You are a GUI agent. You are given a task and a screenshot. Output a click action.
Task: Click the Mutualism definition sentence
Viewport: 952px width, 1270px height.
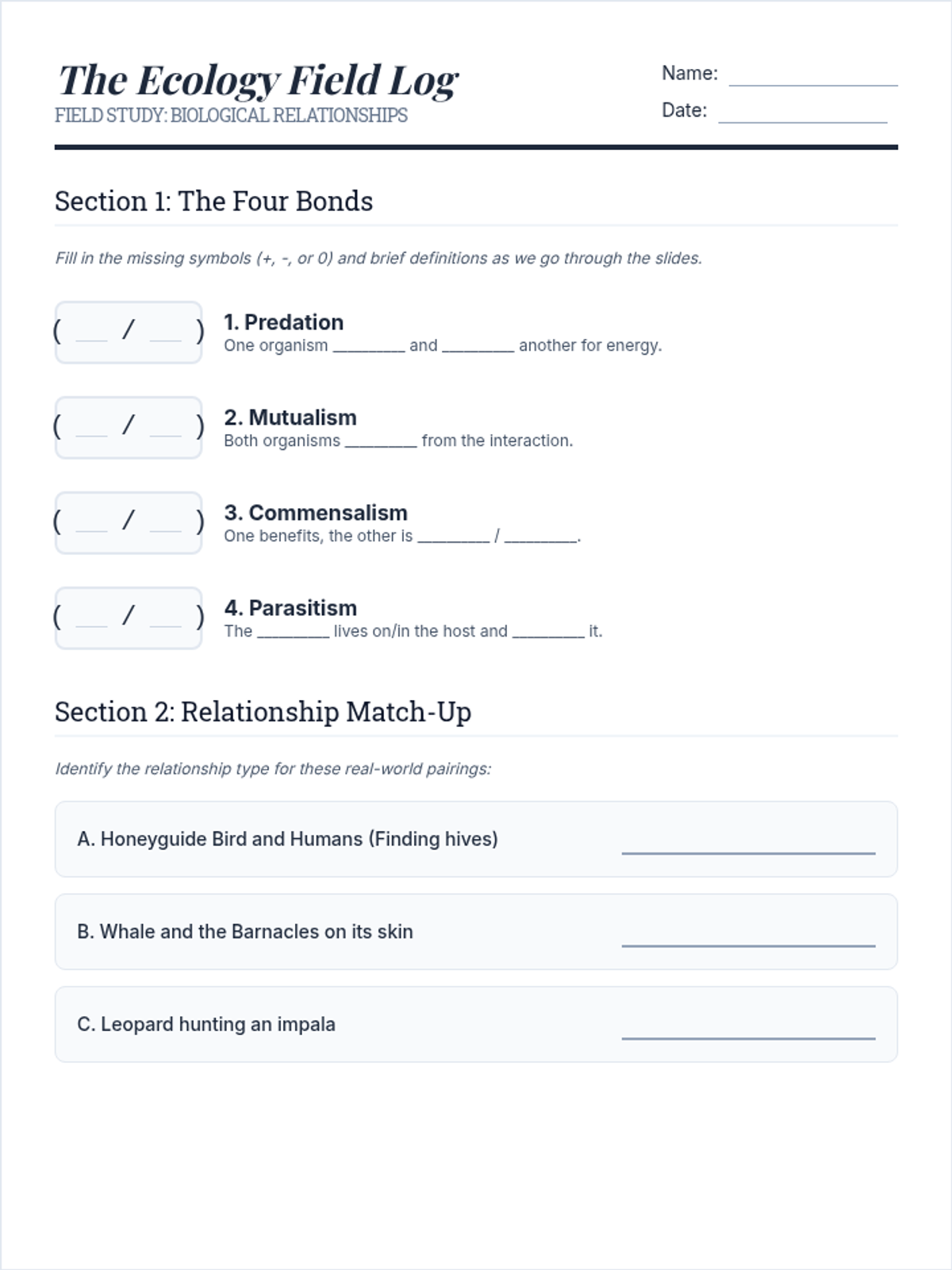tap(397, 441)
